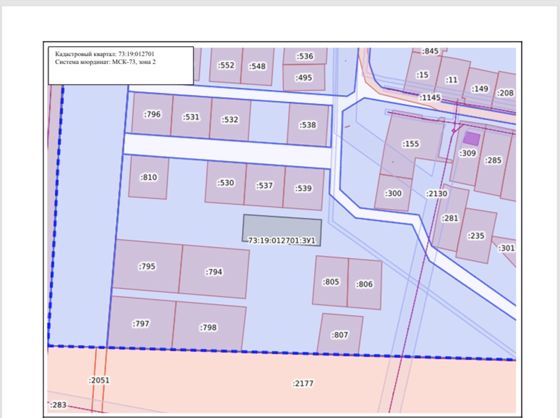Image resolution: width=560 pixels, height=418 pixels.
Task: Select land parcel :796
Action: (152, 114)
